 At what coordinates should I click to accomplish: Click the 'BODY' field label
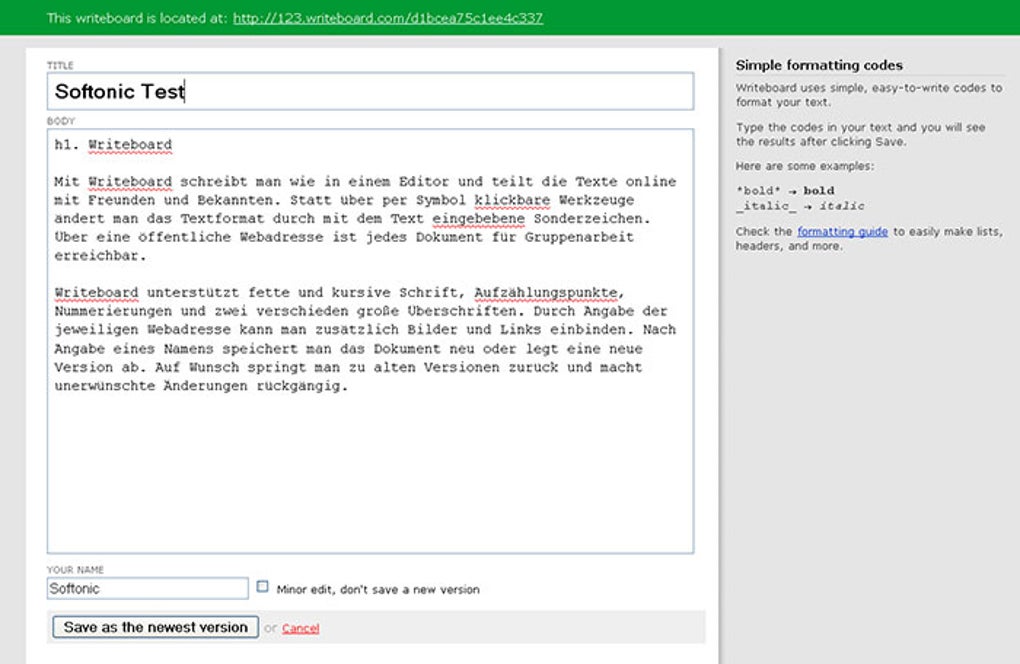(x=60, y=121)
